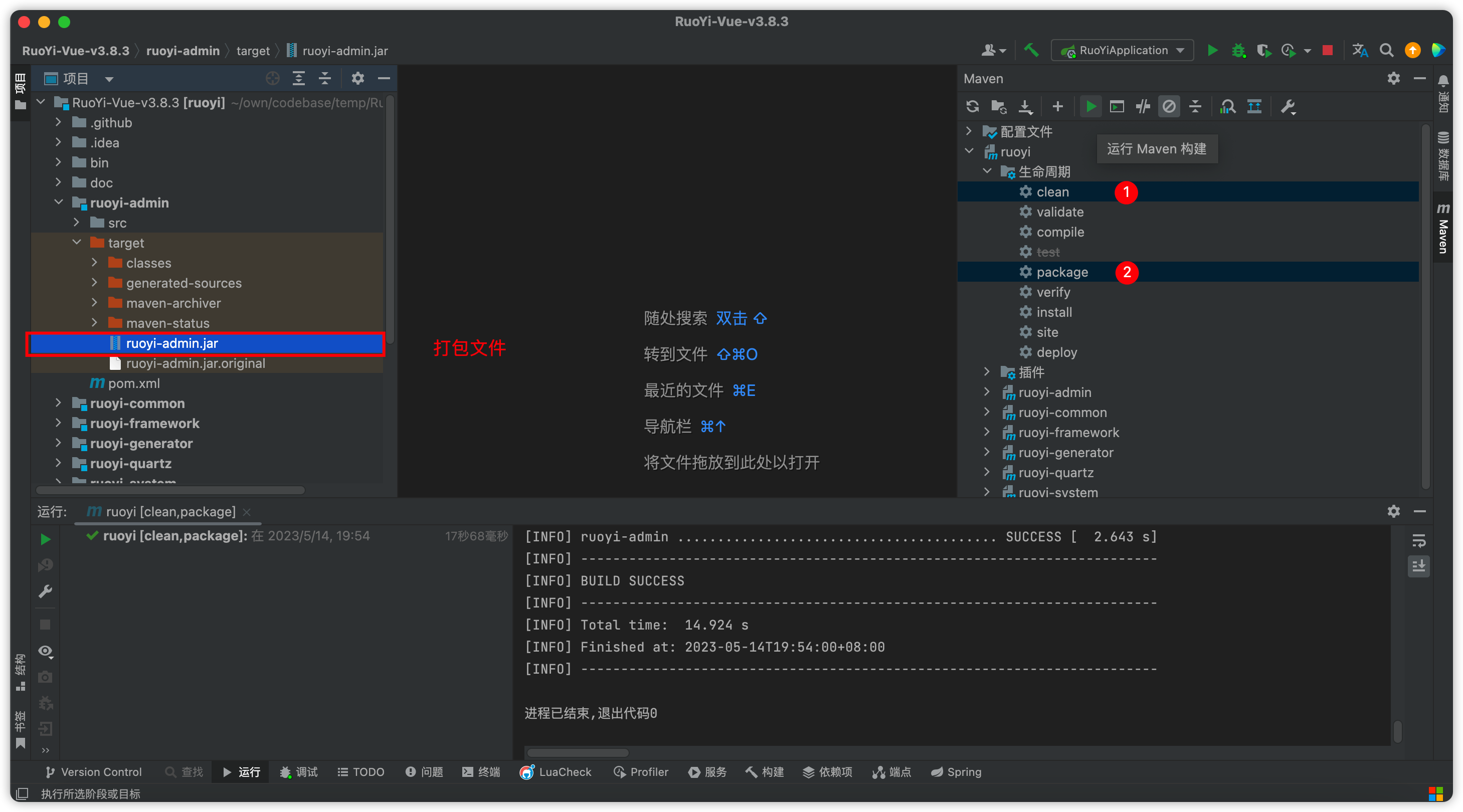
Task: Toggle scroll to end in console
Action: [1418, 565]
